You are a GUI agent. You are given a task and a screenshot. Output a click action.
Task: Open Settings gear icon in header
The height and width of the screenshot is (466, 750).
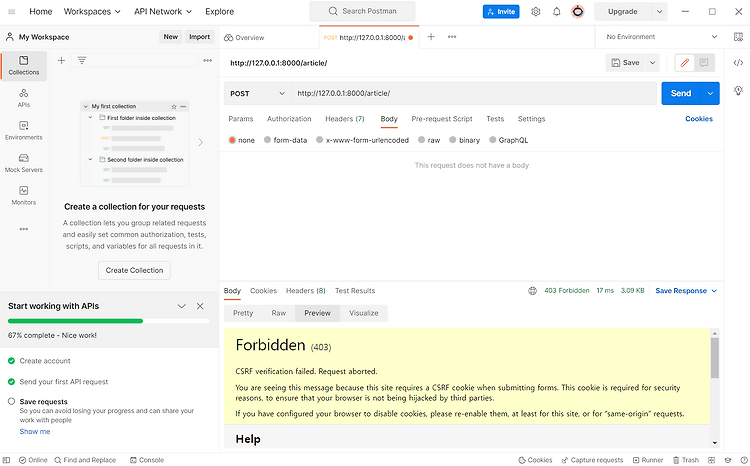coord(536,11)
